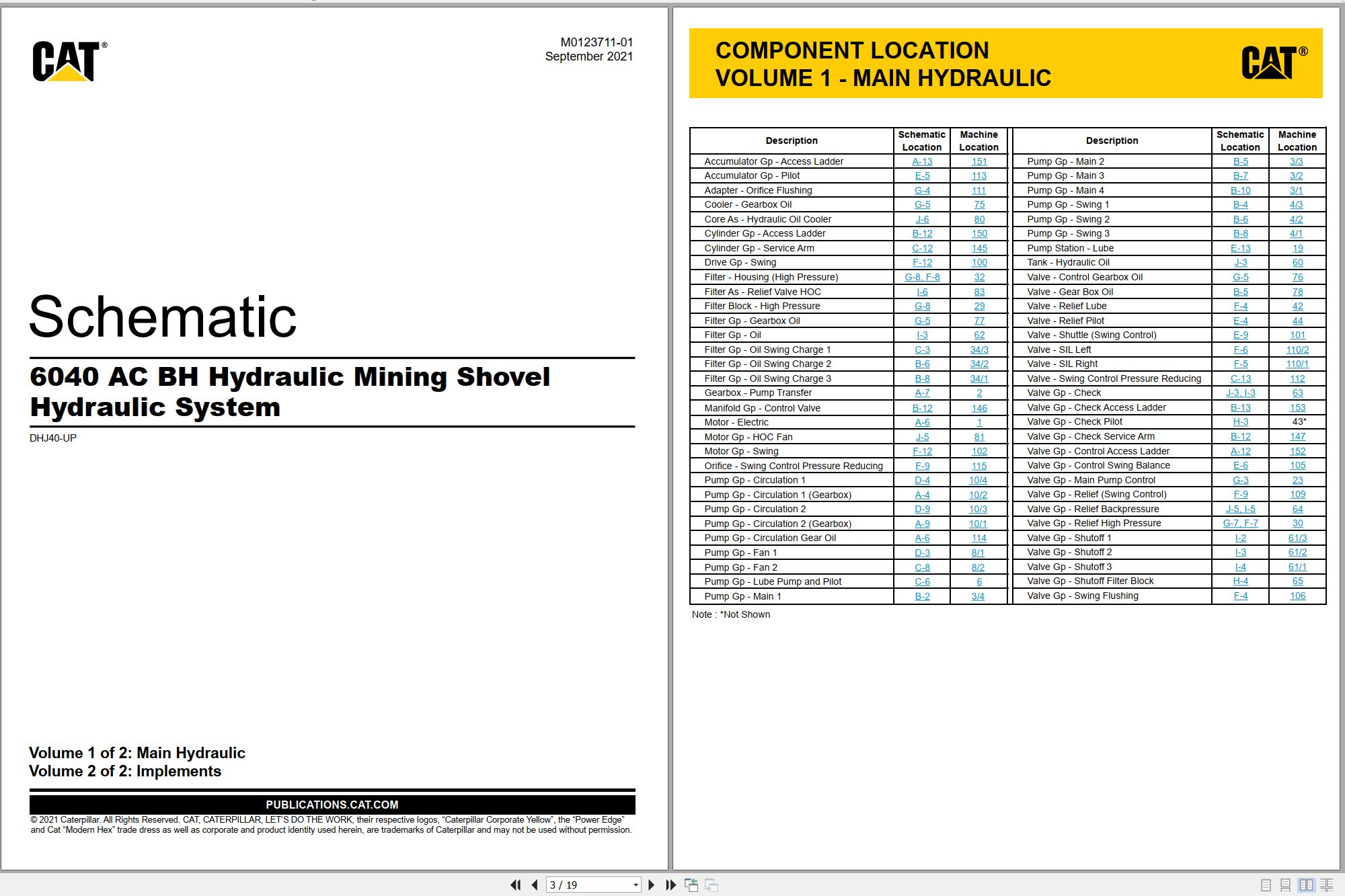The width and height of the screenshot is (1345, 896).
Task: Open G-3 link for Main Pump Control valve
Action: pos(1240,480)
